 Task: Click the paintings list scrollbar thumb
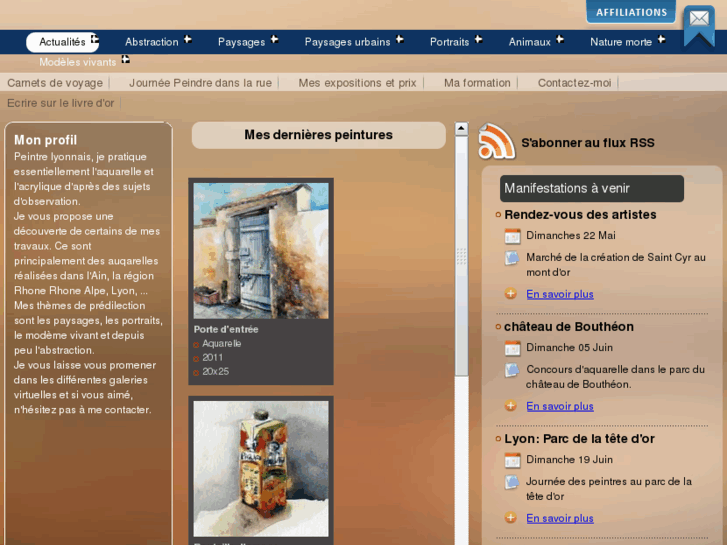coord(461,256)
